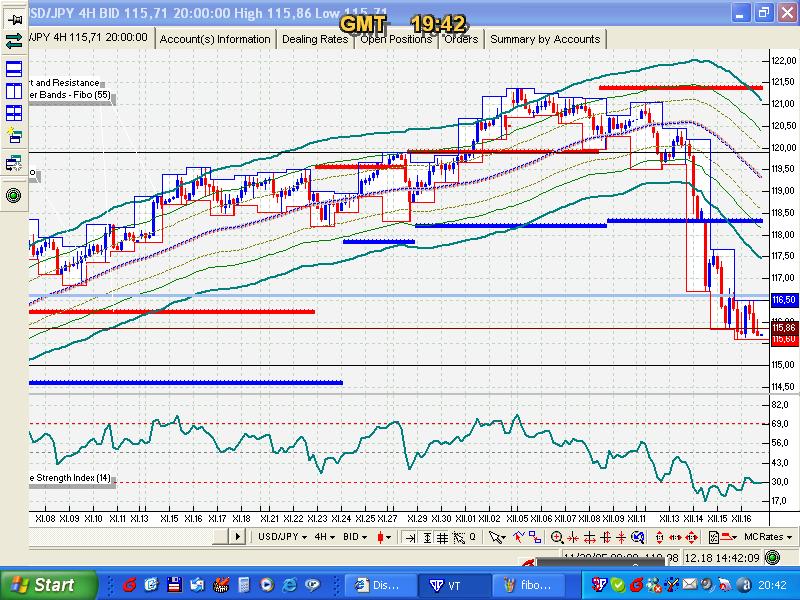Click the green swap arrows sidebar icon

pos(14,41)
